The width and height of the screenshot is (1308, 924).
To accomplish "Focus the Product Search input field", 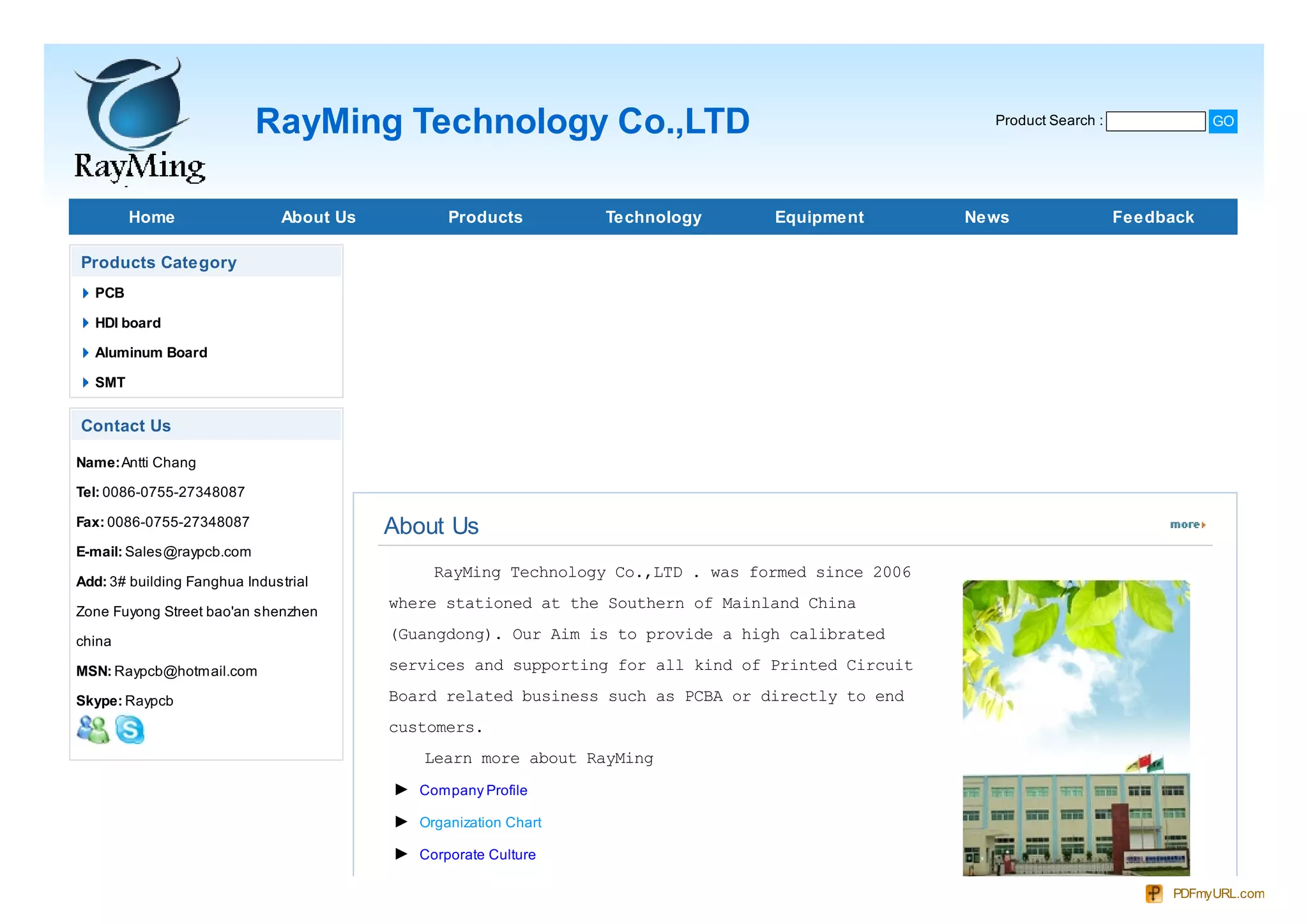I will (1155, 121).
